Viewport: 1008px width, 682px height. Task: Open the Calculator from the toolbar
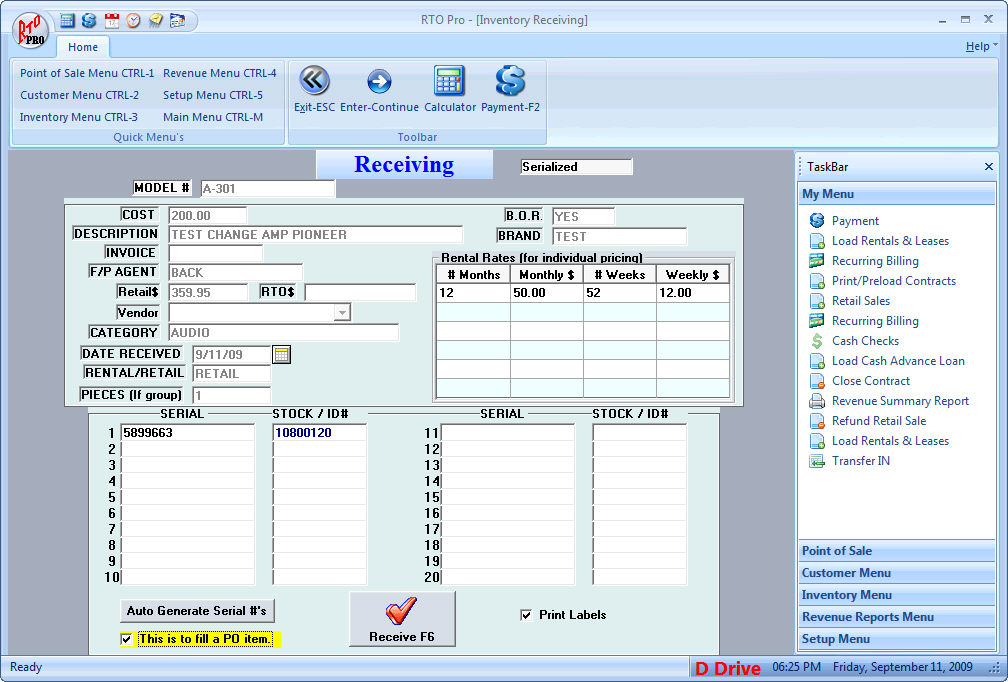tap(449, 81)
